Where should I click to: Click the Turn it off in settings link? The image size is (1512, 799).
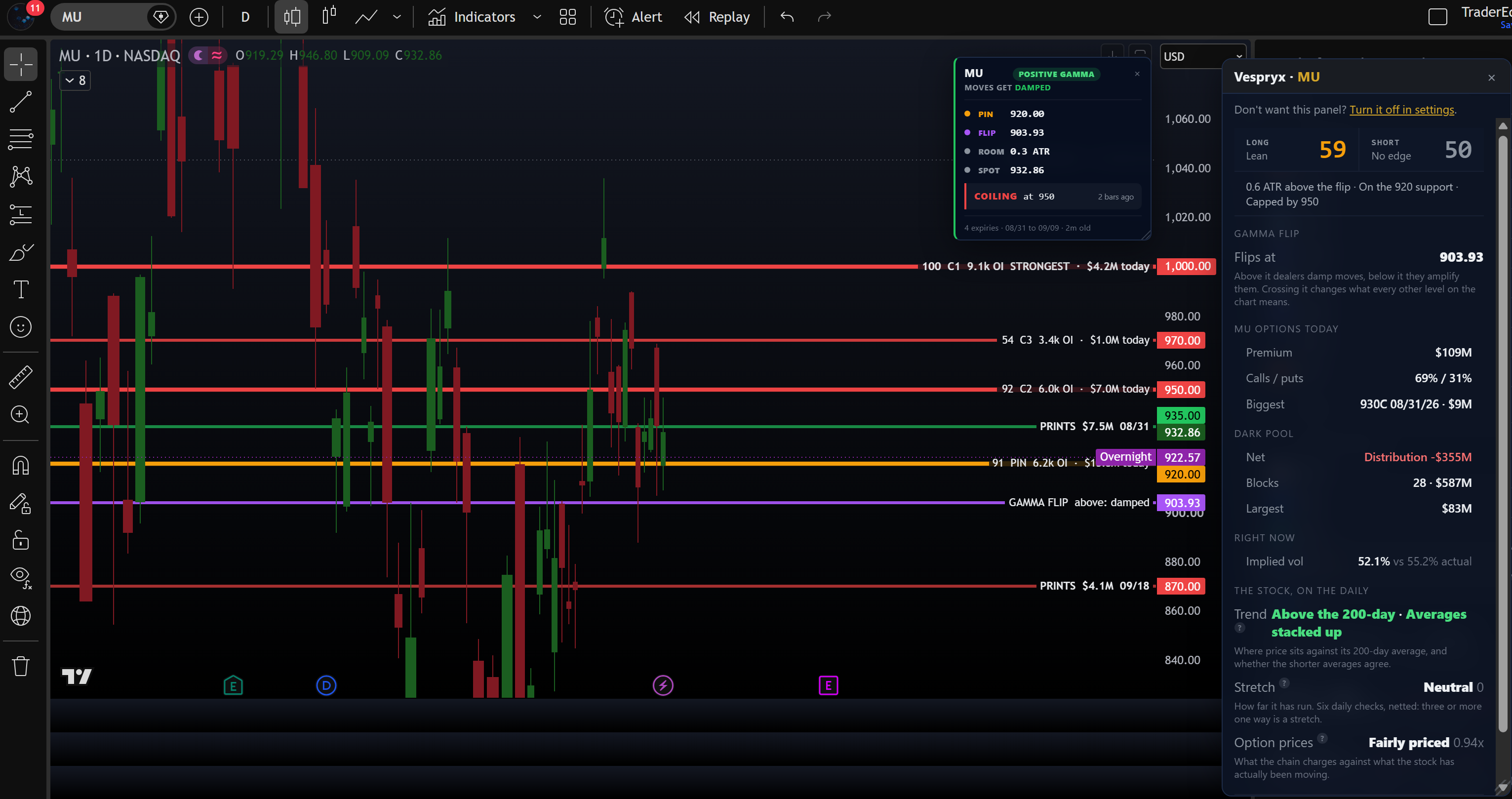pos(1402,110)
